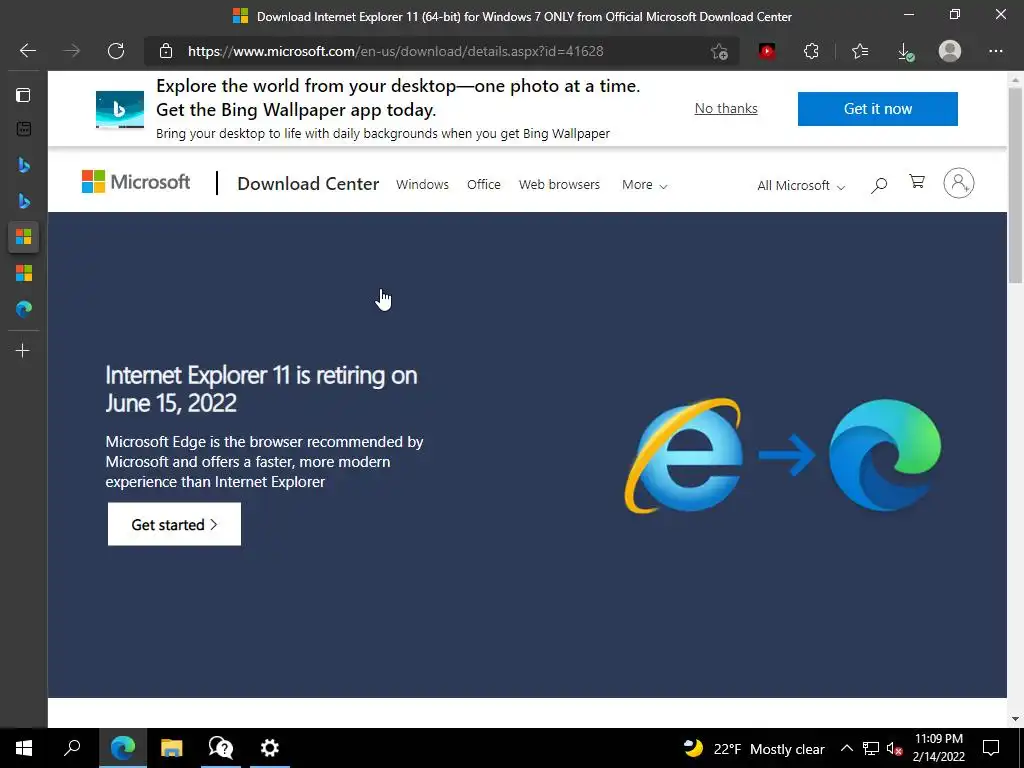Open the clock showing 11:09 PM
Screen dimensions: 1024x768
(x=938, y=748)
